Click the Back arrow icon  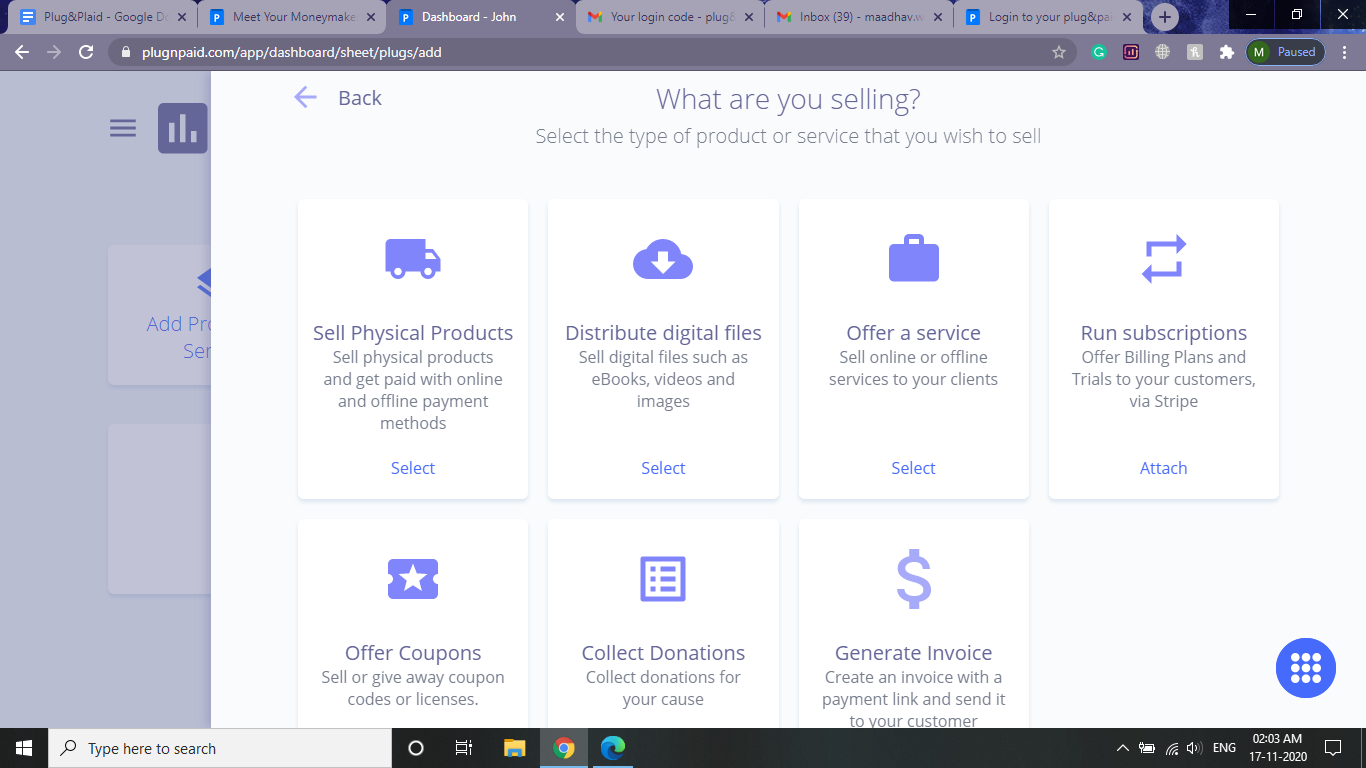point(305,97)
